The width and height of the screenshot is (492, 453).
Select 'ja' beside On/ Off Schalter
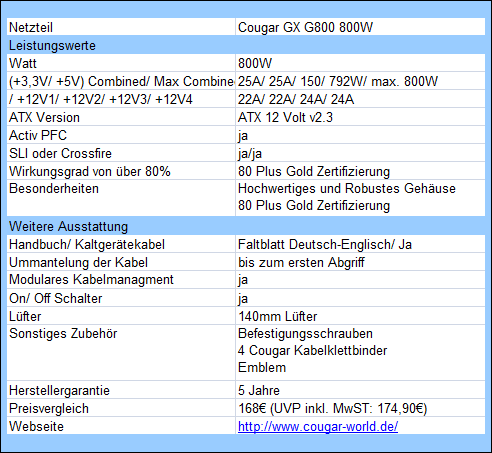[243, 299]
